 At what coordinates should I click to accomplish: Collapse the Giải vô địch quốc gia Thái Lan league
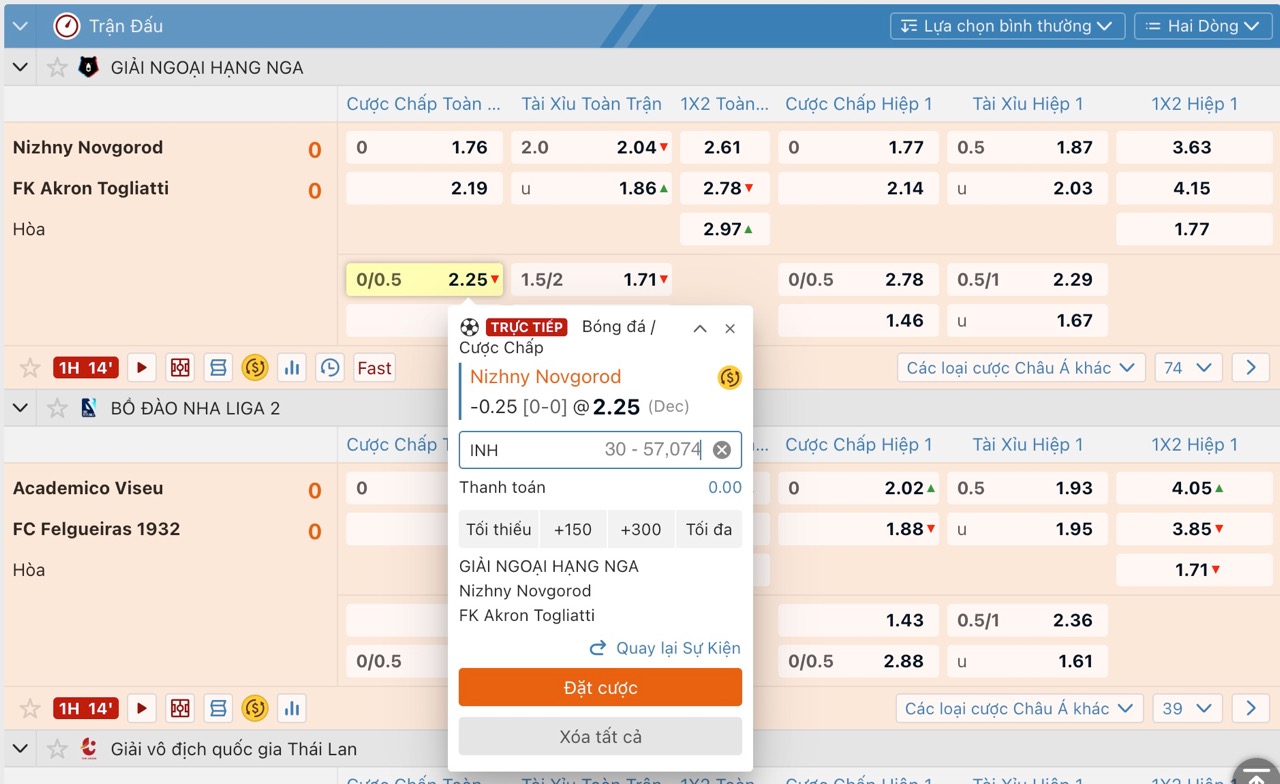(x=20, y=749)
